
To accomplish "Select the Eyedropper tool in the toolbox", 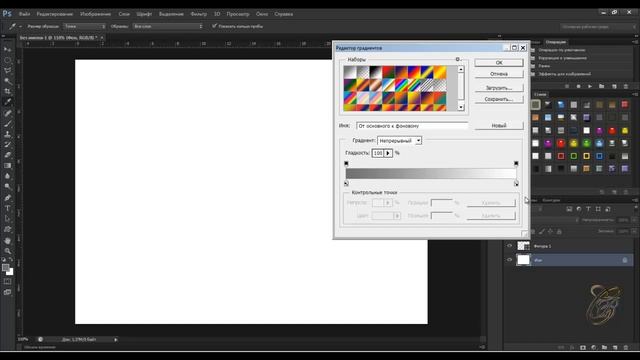I will pos(7,102).
